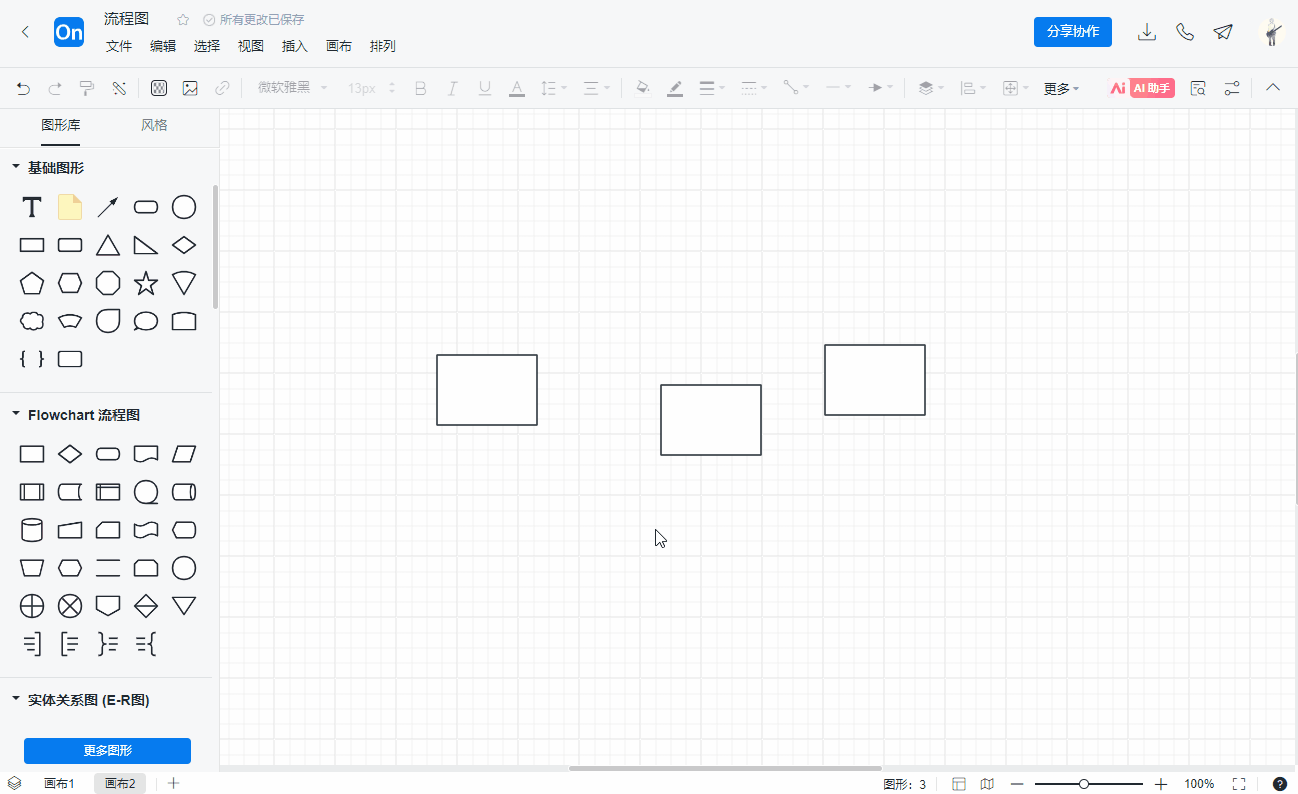Viewport: 1298px width, 794px height.
Task: Toggle fullscreen mode in status bar
Action: 1239,784
